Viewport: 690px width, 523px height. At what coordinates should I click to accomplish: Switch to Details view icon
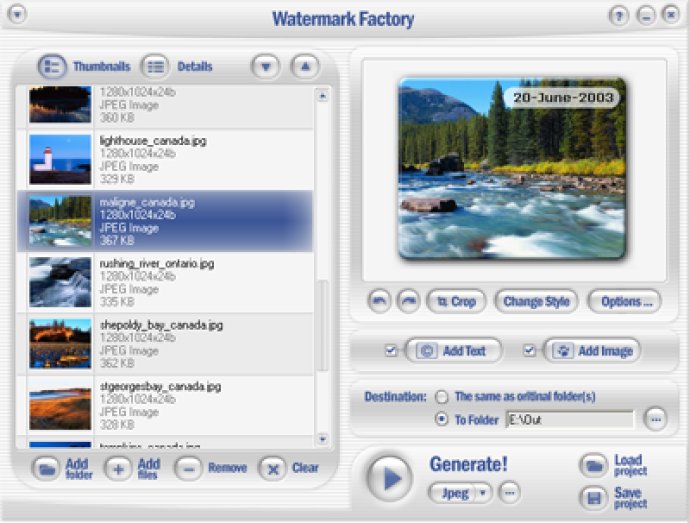[x=155, y=66]
